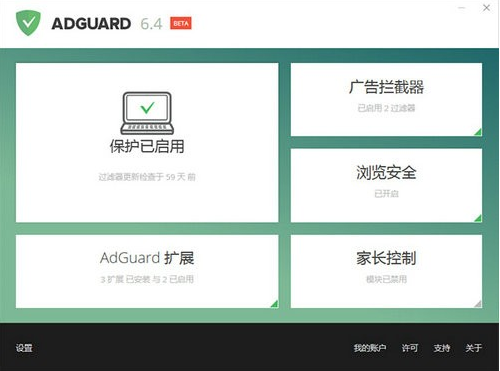Close the AdGuard window
Image resolution: width=500 pixels, height=371 pixels.
point(486,8)
